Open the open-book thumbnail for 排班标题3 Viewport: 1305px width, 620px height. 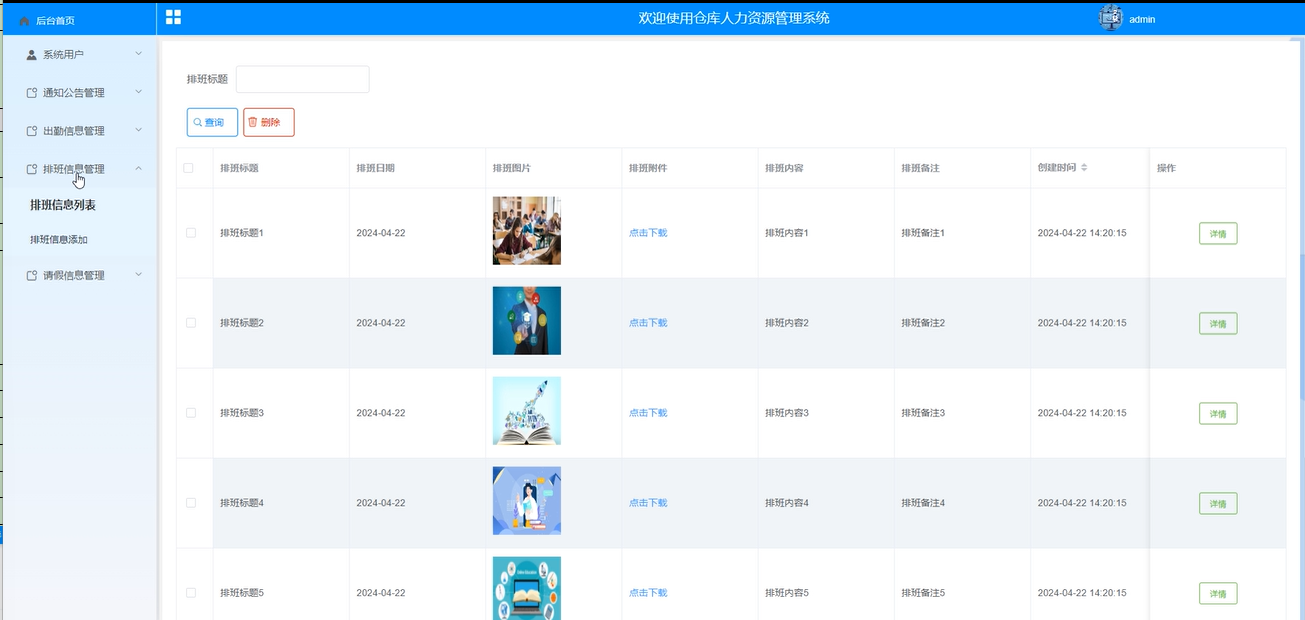[x=527, y=411]
